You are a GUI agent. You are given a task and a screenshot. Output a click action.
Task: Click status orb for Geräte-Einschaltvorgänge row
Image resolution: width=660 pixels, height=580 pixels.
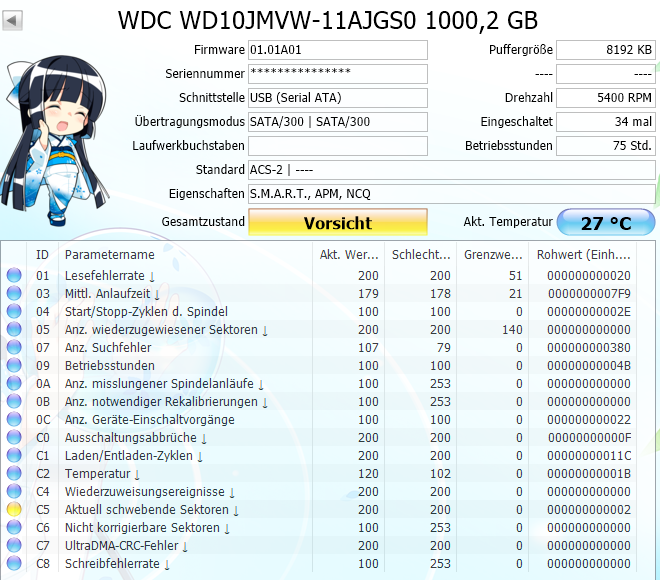(14, 419)
